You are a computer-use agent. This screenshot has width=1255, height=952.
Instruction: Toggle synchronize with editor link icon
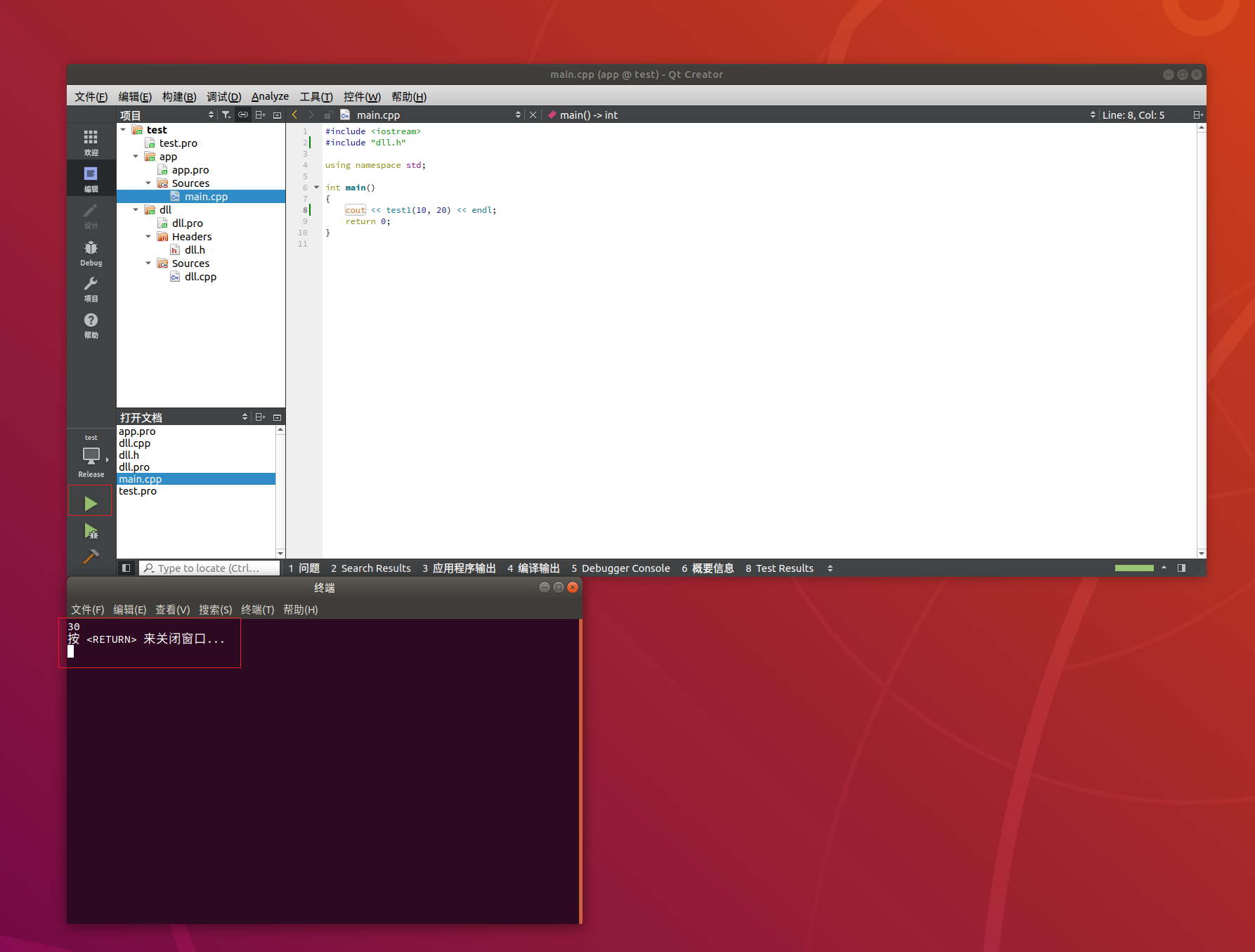point(243,115)
